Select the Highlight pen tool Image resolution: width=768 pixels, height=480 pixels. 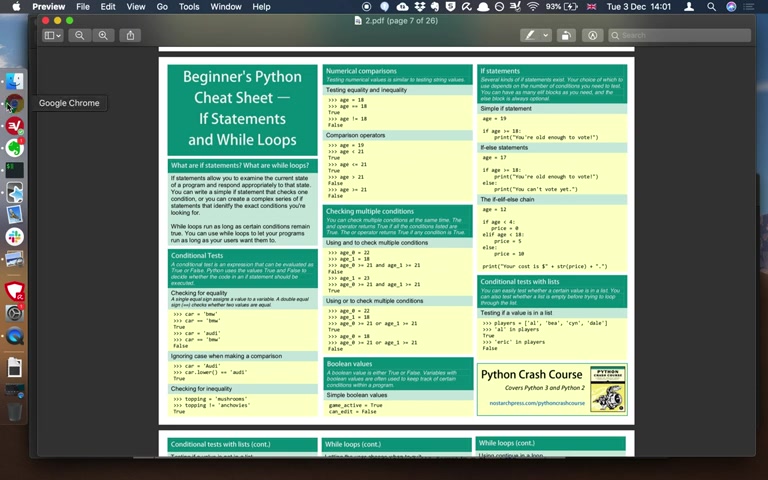[x=530, y=35]
